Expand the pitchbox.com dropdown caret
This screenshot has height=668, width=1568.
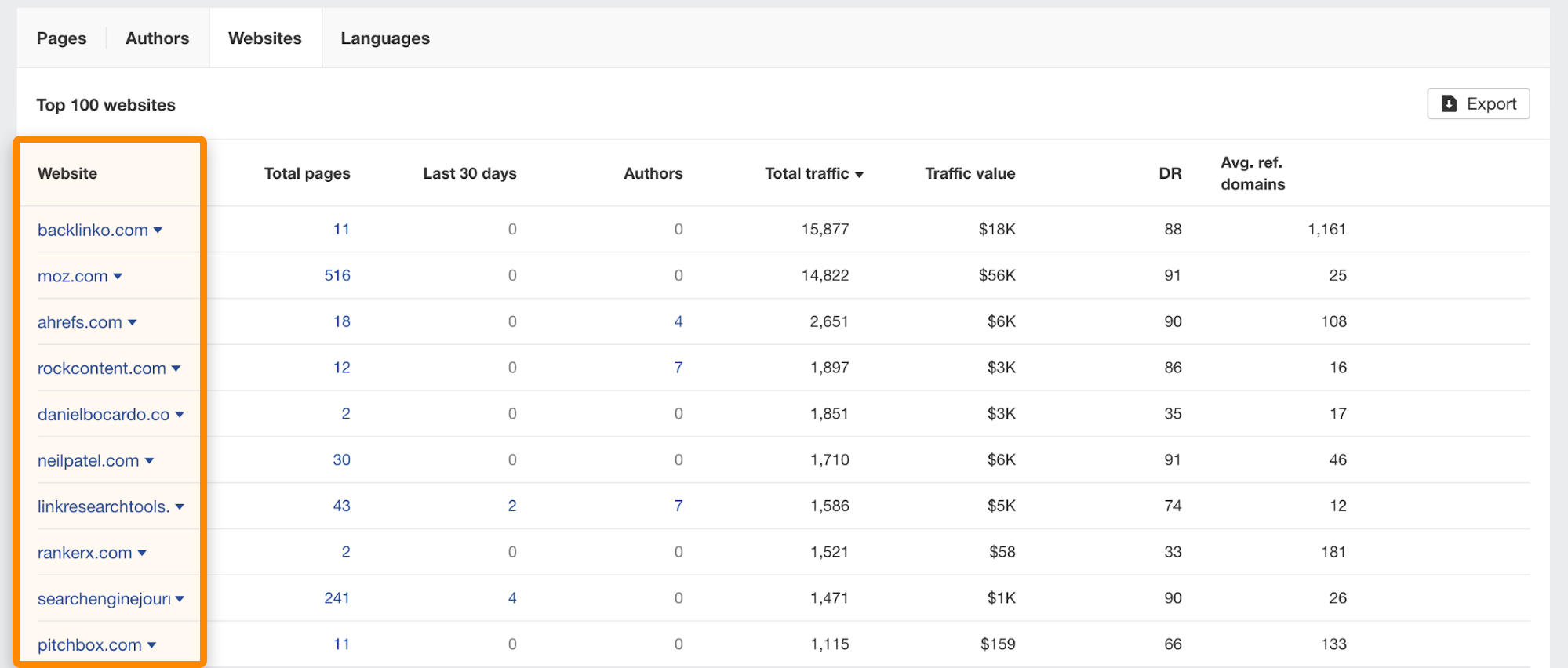point(151,645)
